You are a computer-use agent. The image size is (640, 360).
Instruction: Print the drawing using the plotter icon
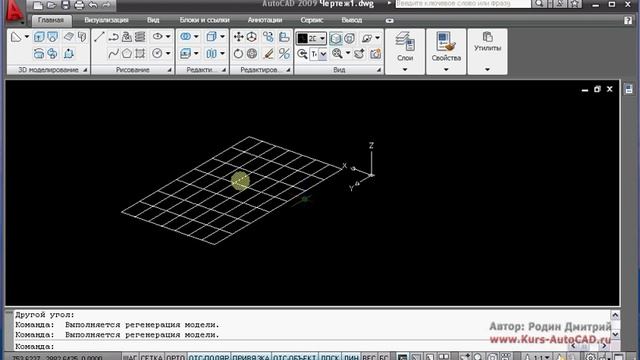(x=79, y=5)
